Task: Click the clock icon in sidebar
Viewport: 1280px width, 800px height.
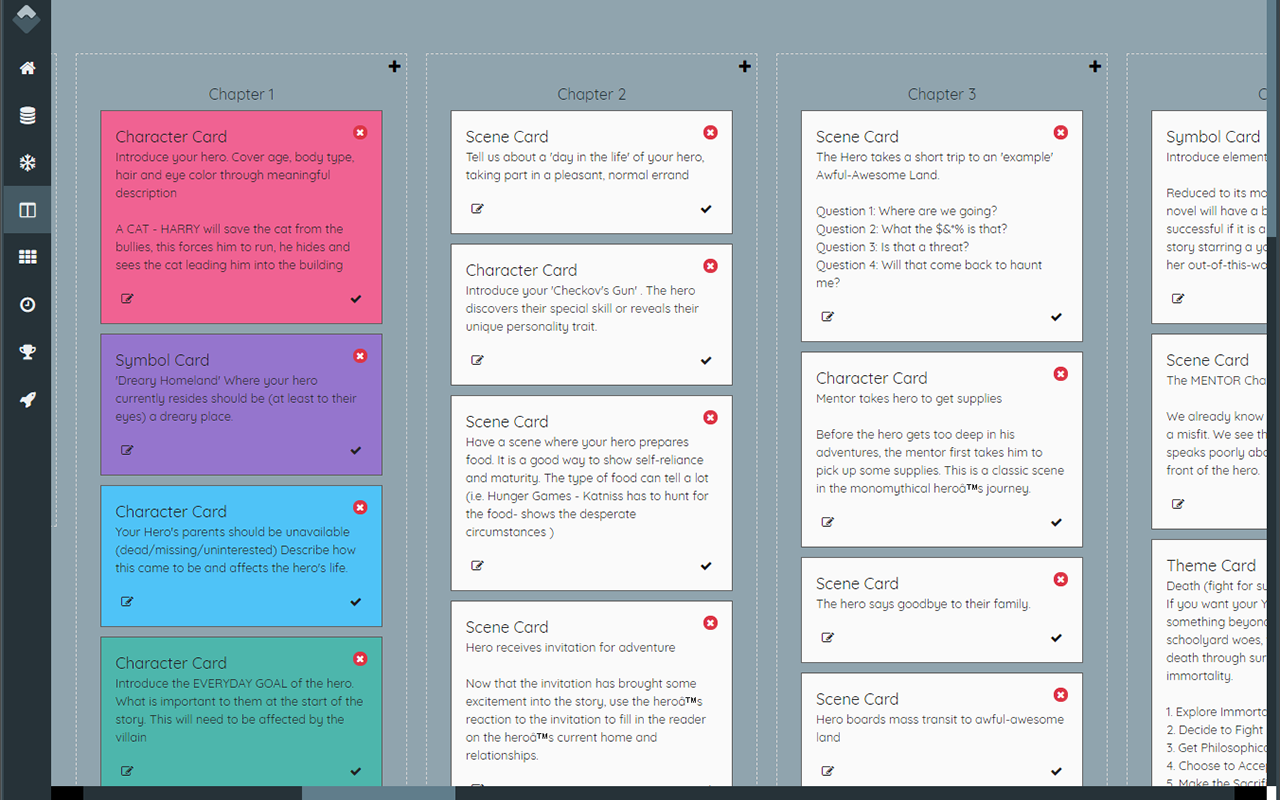Action: point(27,305)
